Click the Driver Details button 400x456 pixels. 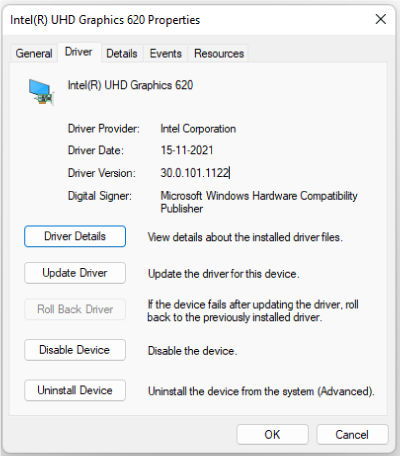(x=75, y=236)
